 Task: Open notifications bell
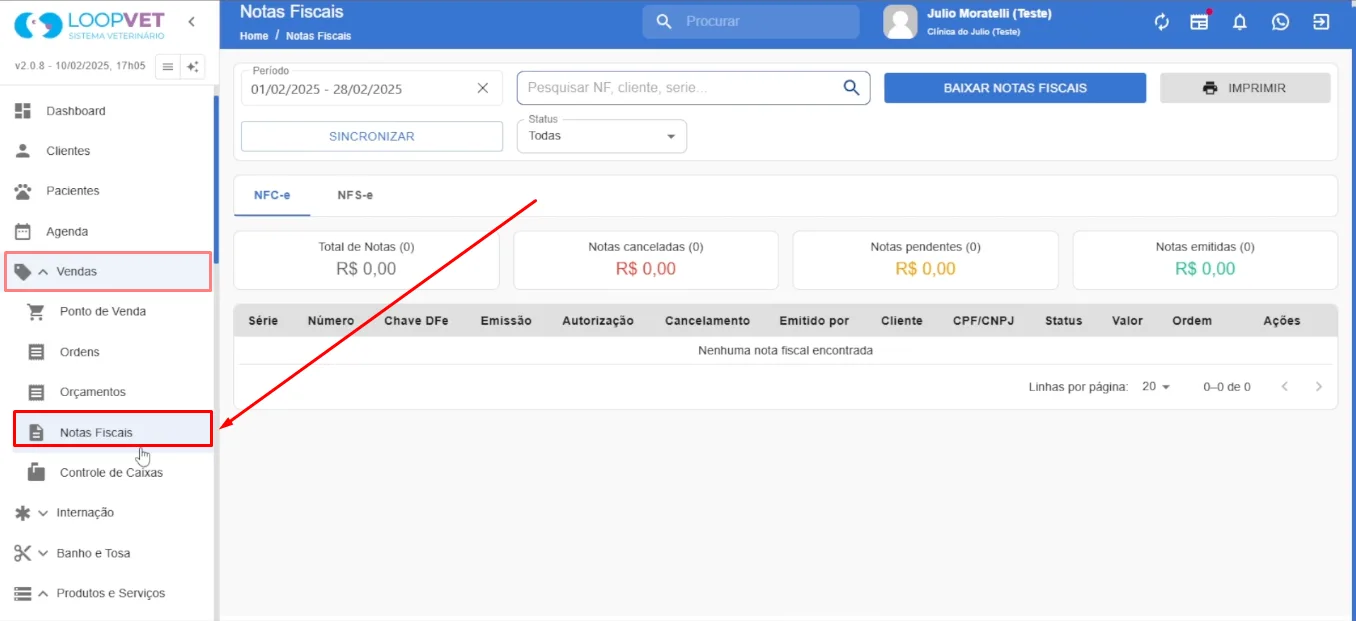[x=1240, y=22]
